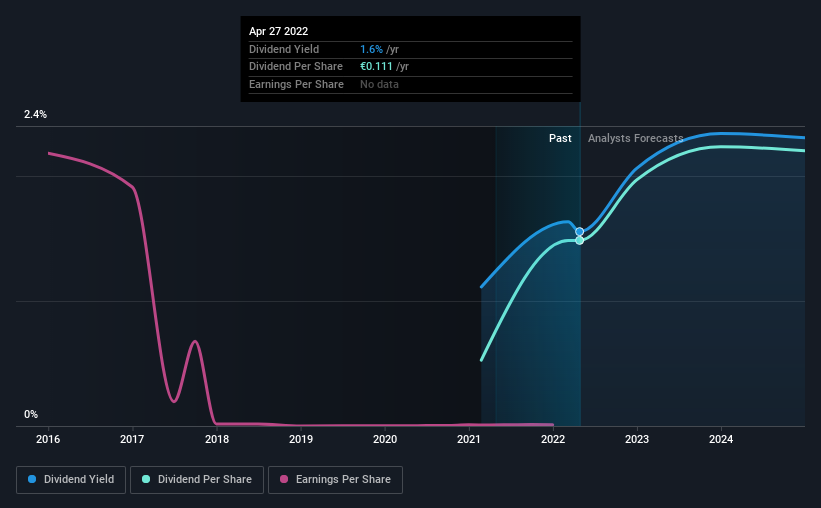Click the 2024 x-axis label
The height and width of the screenshot is (508, 821).
[x=721, y=439]
